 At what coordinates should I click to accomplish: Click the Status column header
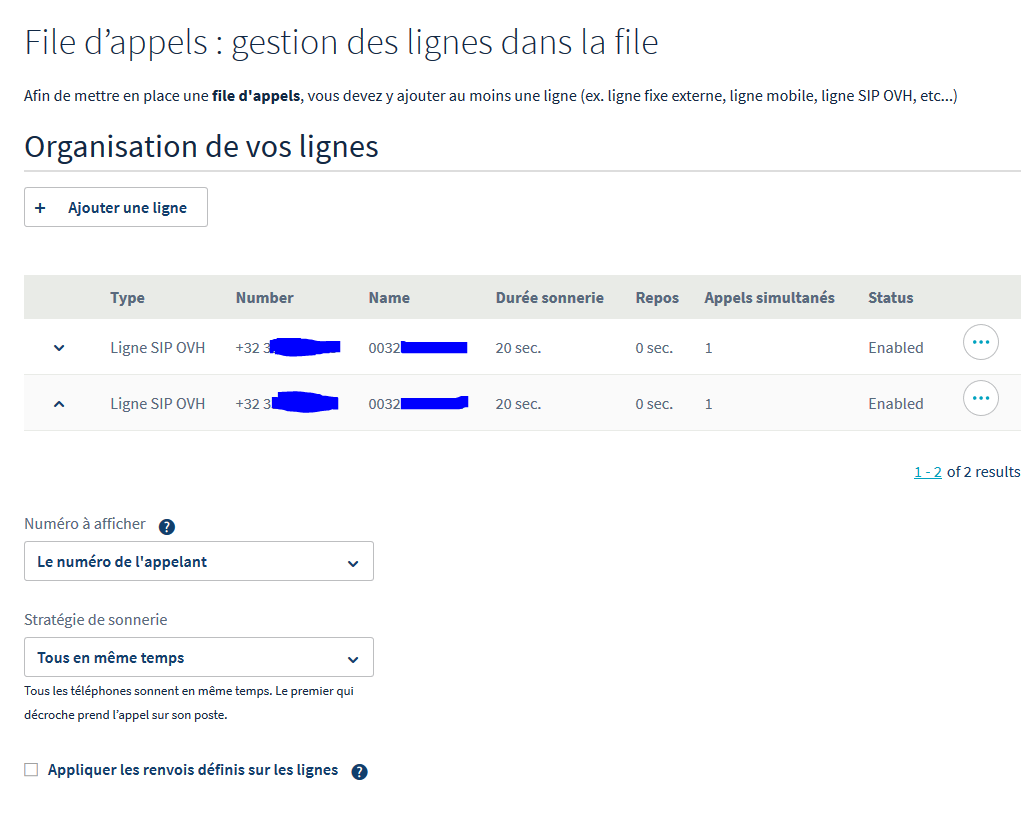(x=890, y=298)
